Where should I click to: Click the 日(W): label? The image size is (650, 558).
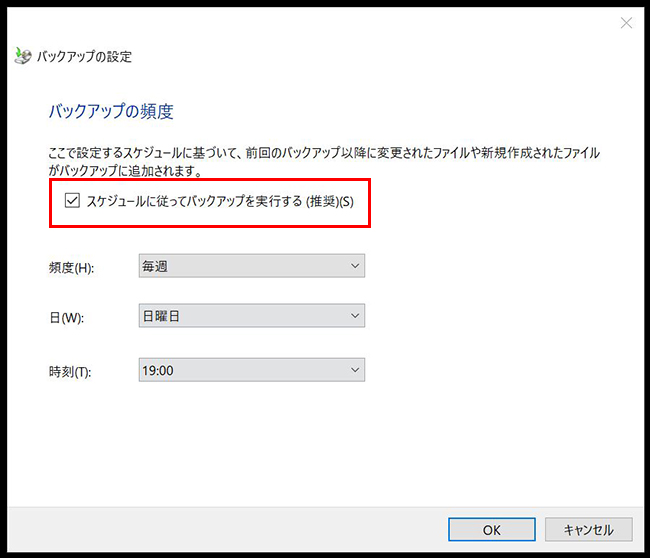tap(66, 318)
